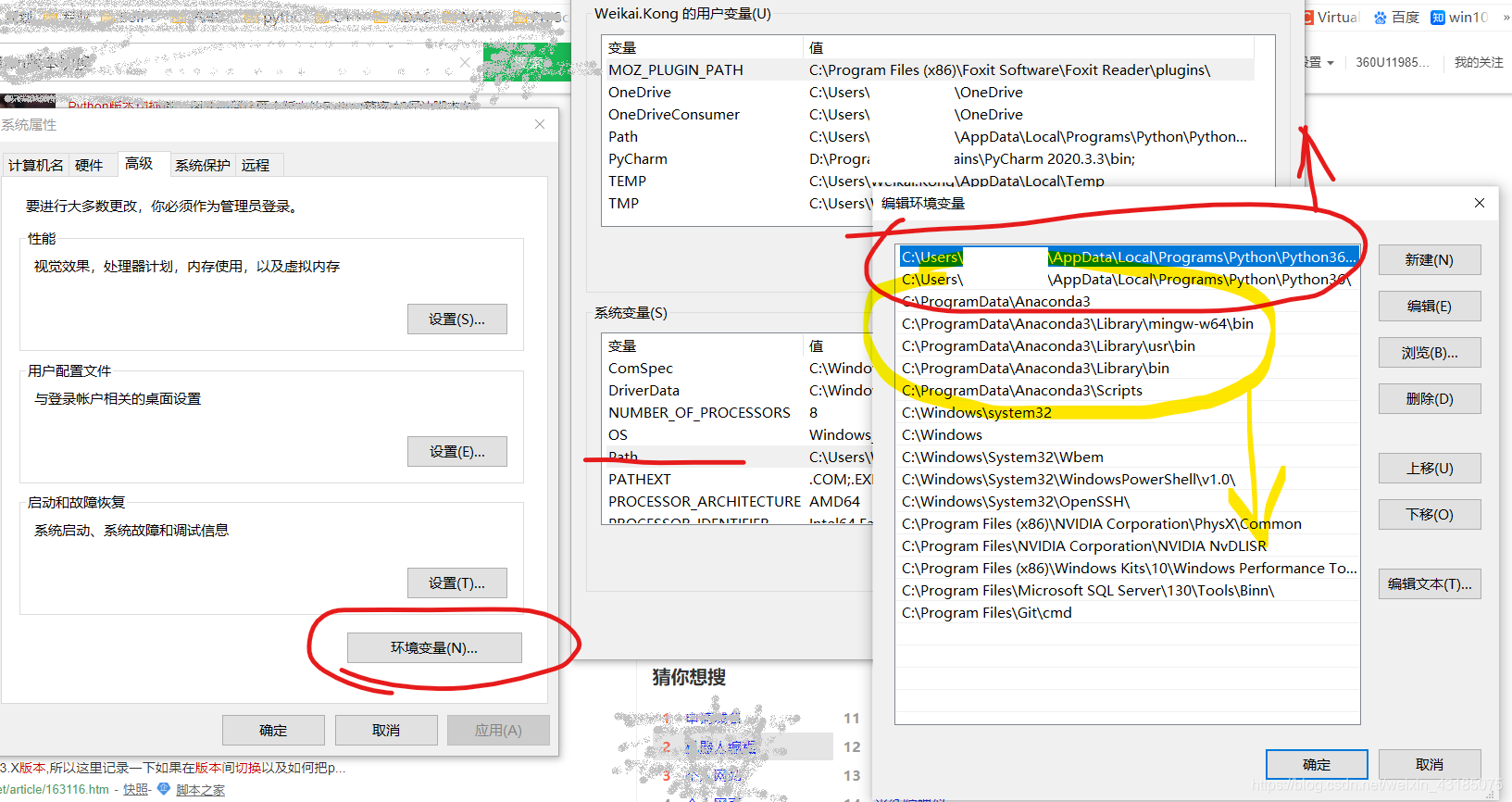This screenshot has width=1512, height=802.
Task: Select C:\ProgramData\Anaconda3\Library\bin entry
Action: tap(1128, 369)
